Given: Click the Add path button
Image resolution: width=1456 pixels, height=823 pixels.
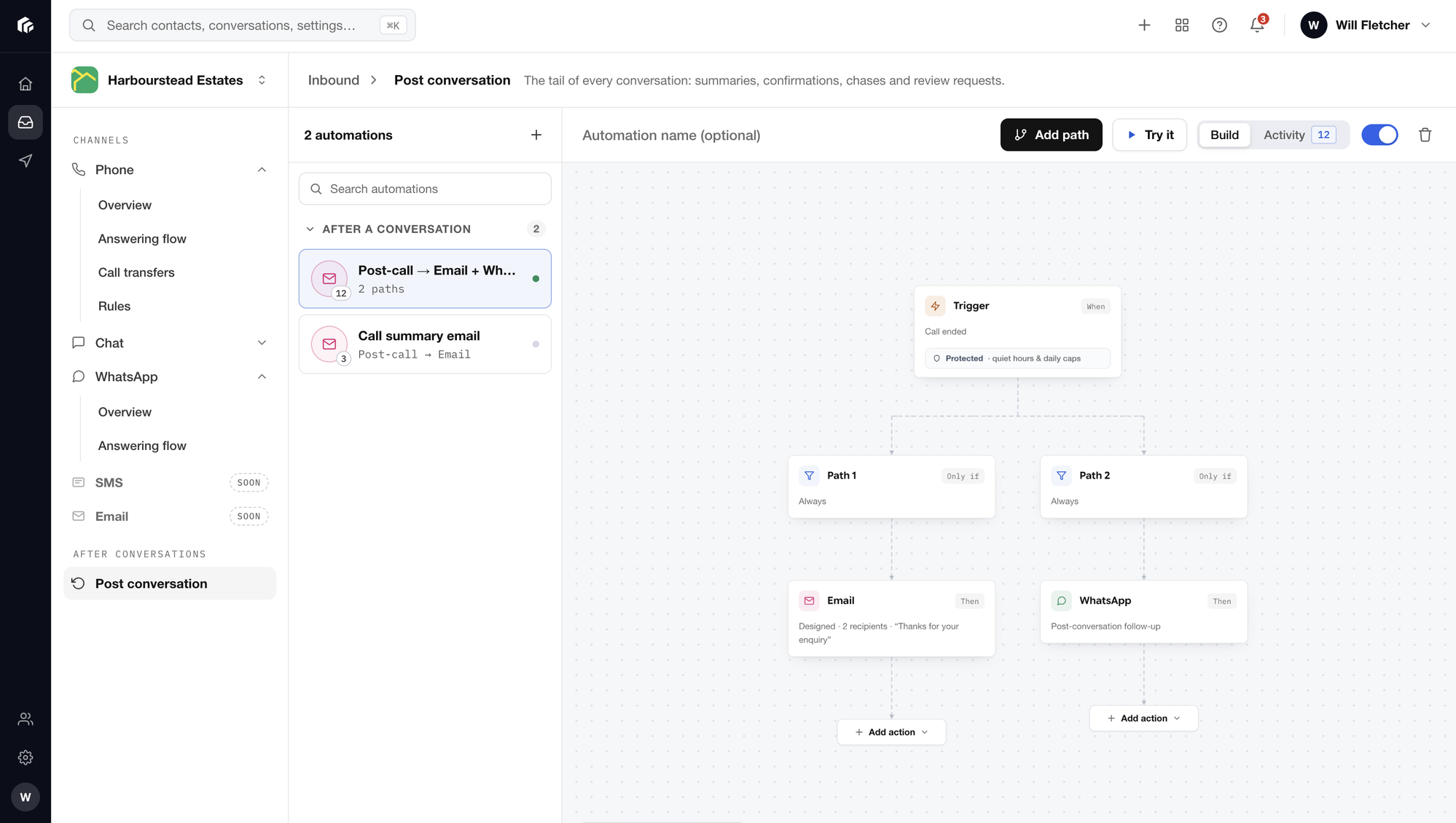Looking at the screenshot, I should [1051, 135].
